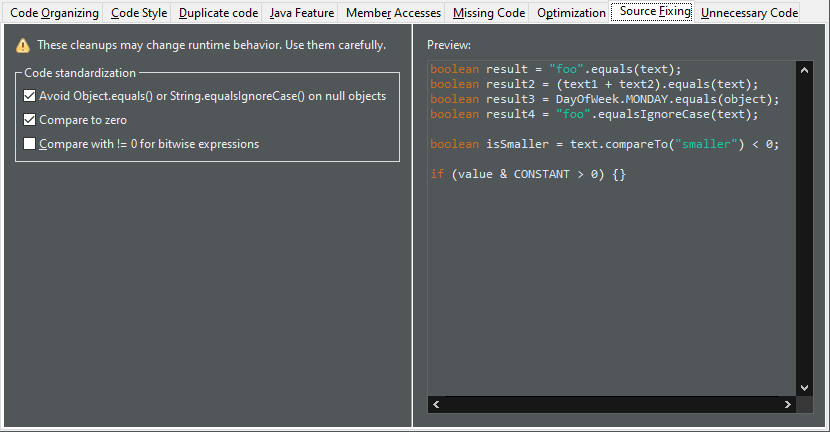Click the runtime behavior warning text
This screenshot has width=830, height=432.
[x=211, y=45]
